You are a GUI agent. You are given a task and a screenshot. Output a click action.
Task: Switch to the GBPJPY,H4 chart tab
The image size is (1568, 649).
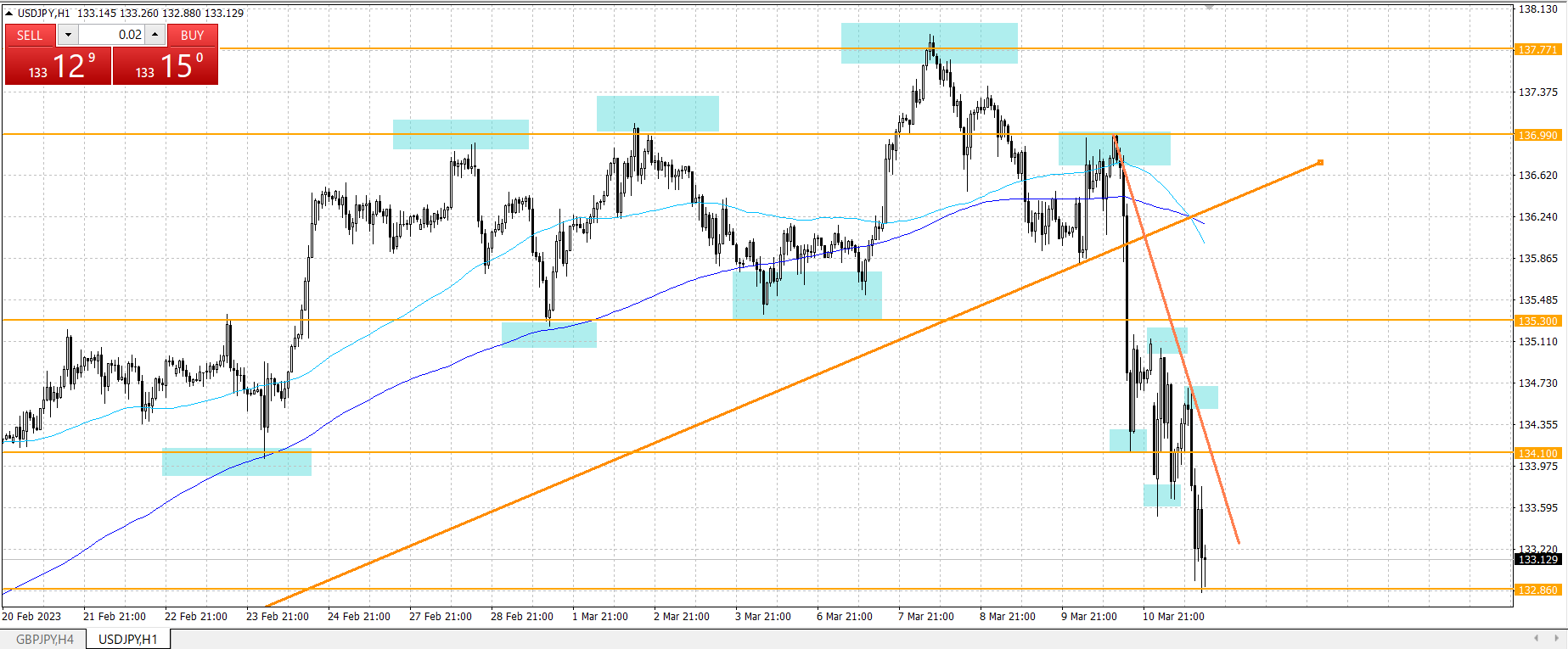[44, 639]
